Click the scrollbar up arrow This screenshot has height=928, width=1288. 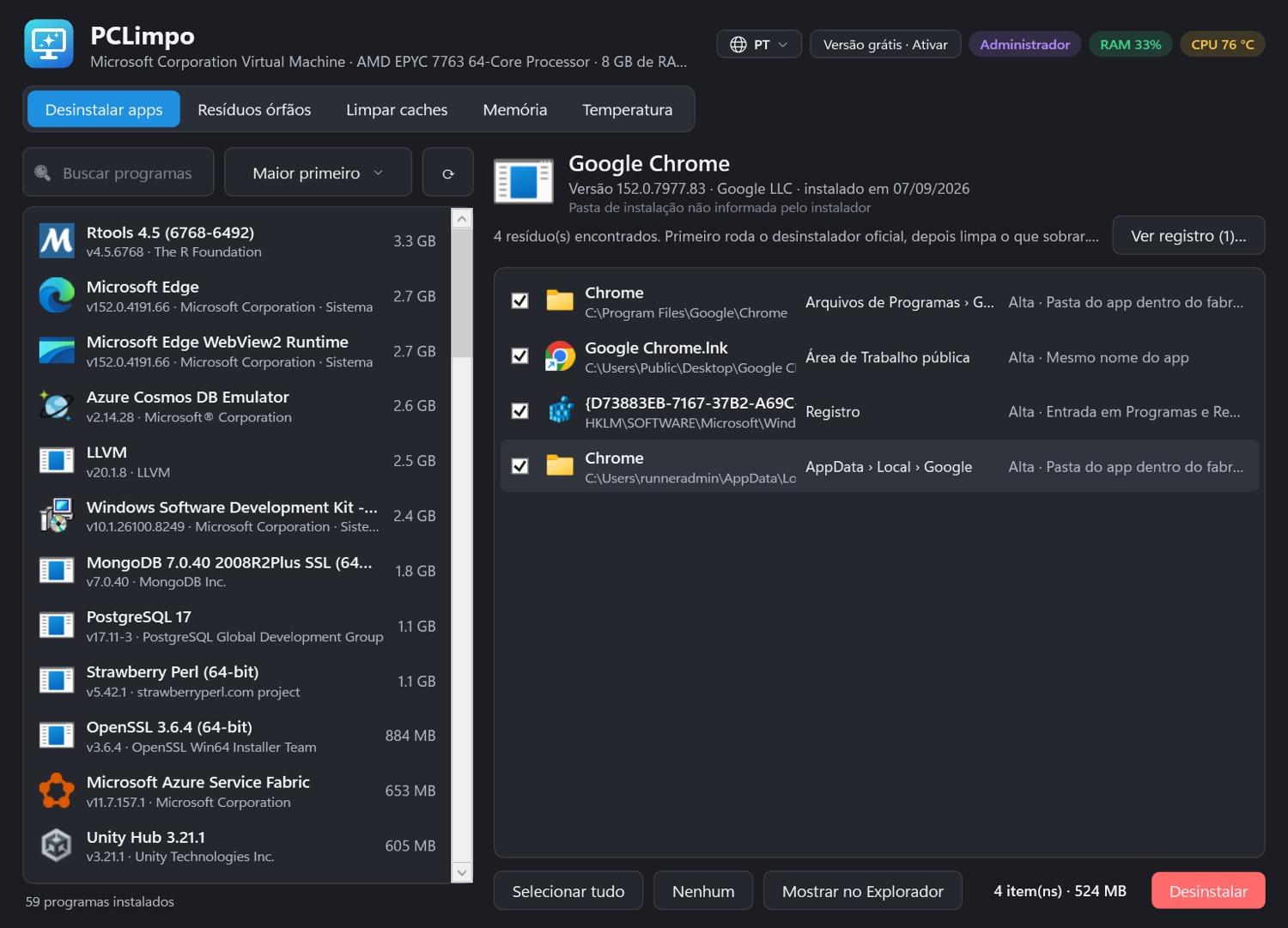[462, 219]
